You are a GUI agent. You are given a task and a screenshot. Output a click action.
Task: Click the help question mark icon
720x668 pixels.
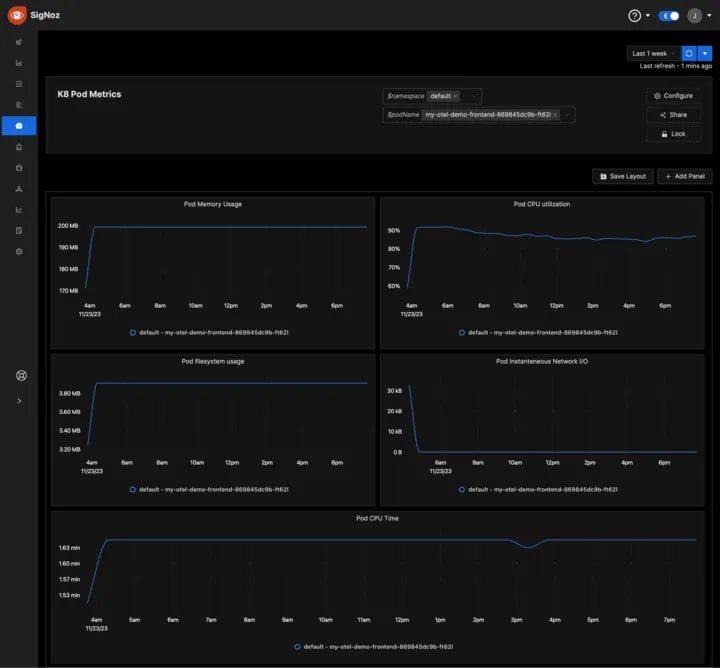point(634,16)
